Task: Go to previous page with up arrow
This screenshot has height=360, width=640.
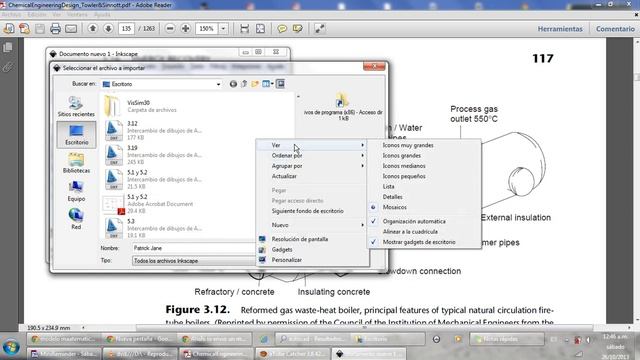Action: tap(93, 29)
